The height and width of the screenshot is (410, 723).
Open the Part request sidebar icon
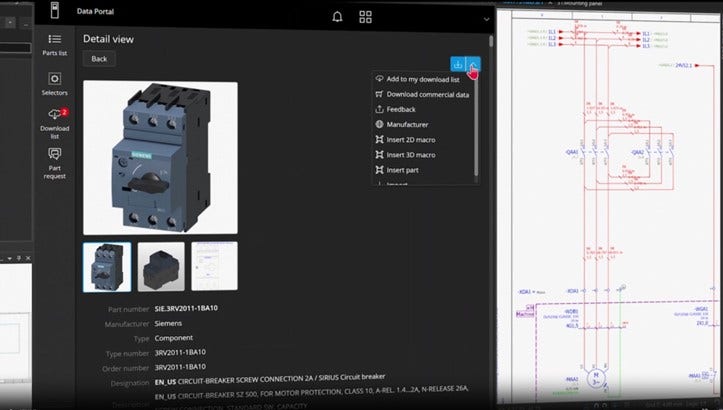54,163
